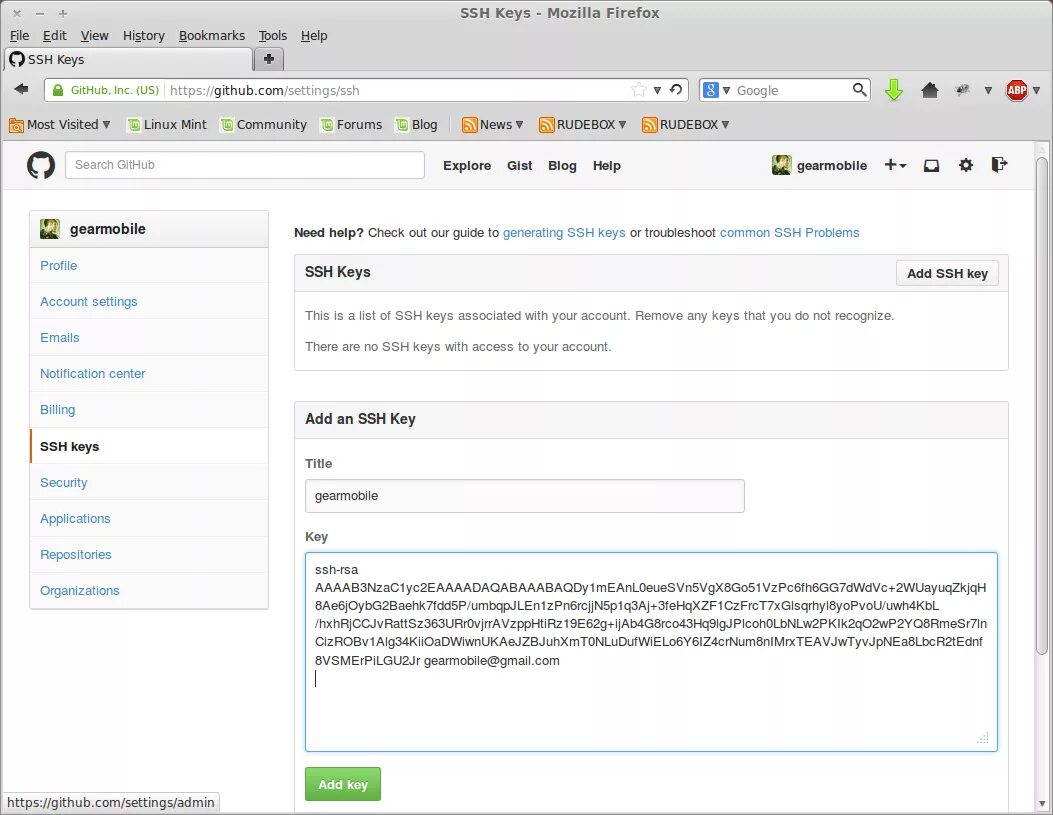This screenshot has width=1053, height=815.
Task: Bookmark this page with the star icon
Action: pos(639,90)
